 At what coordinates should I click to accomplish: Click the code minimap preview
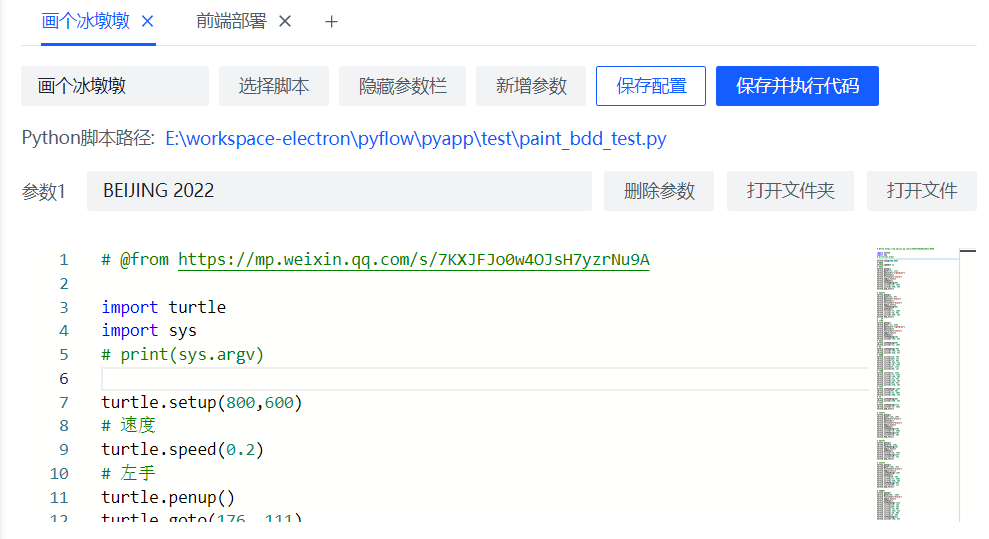coord(917,380)
